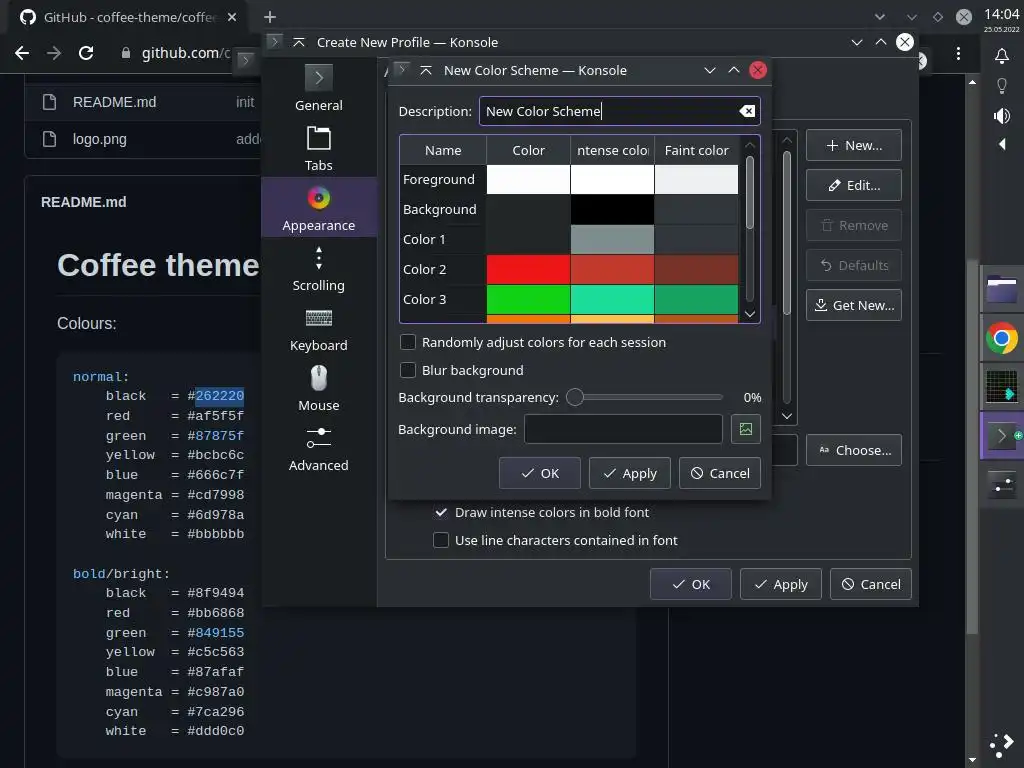Click keep-above icon in New Color Scheme titlebar

click(426, 71)
